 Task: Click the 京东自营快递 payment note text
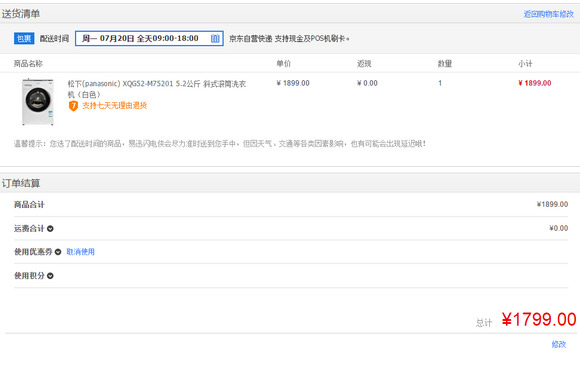[x=289, y=38]
